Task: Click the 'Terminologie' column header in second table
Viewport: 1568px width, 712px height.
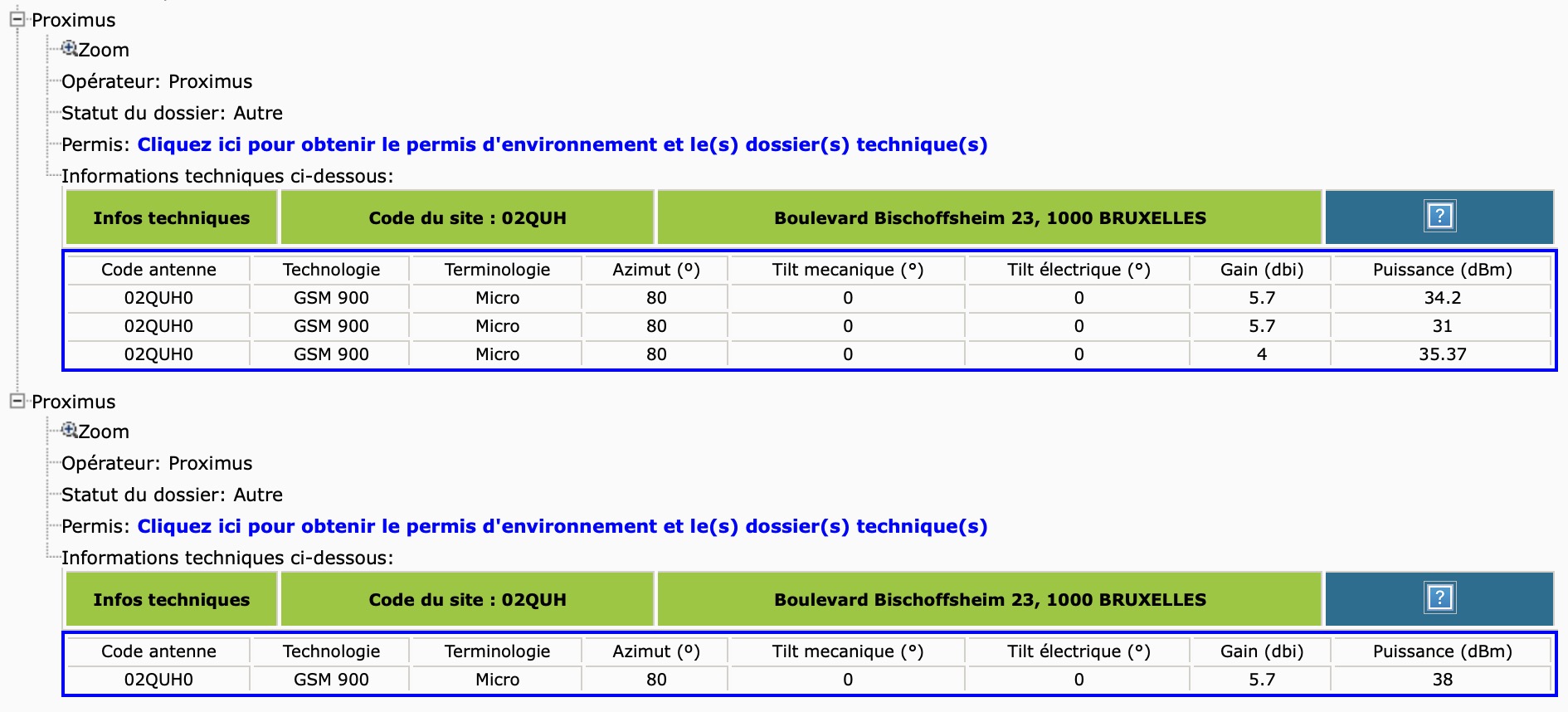Action: tap(497, 651)
